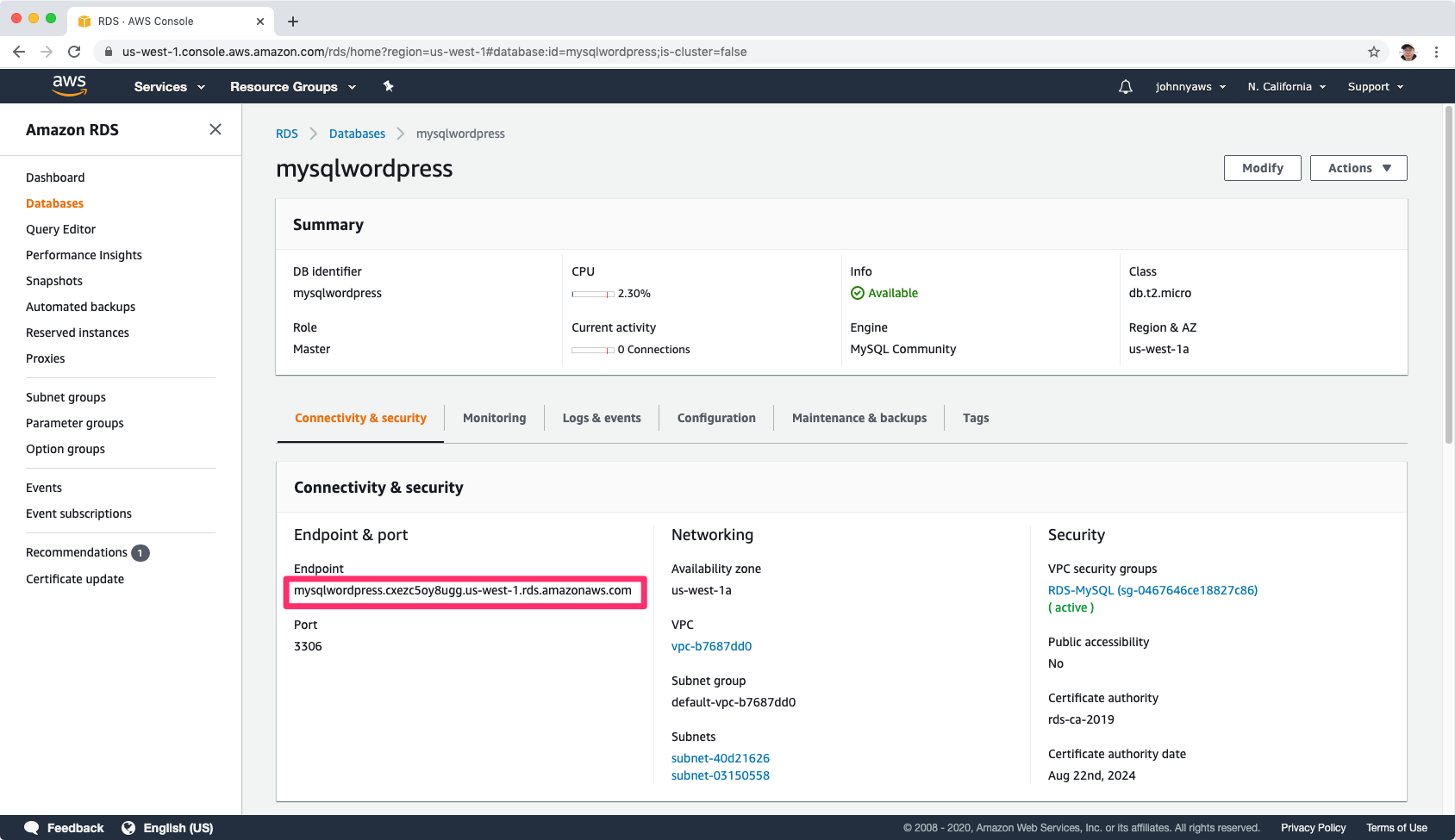Click the CPU usage bar indicator
Image resolution: width=1455 pixels, height=840 pixels.
[593, 294]
